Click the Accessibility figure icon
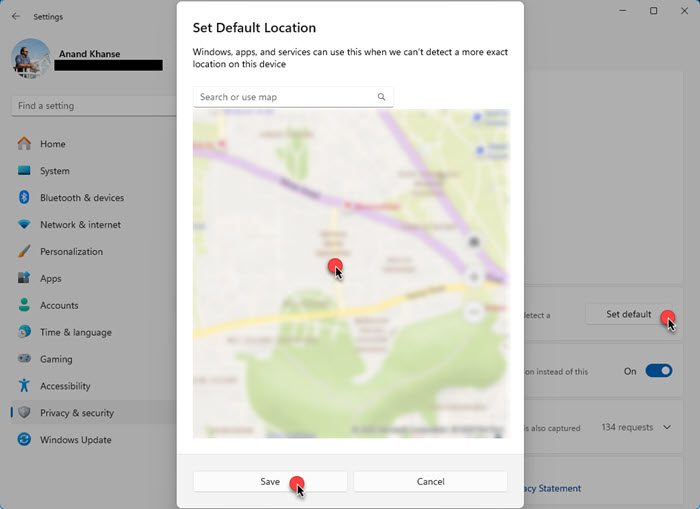The height and width of the screenshot is (509, 700). 24,385
